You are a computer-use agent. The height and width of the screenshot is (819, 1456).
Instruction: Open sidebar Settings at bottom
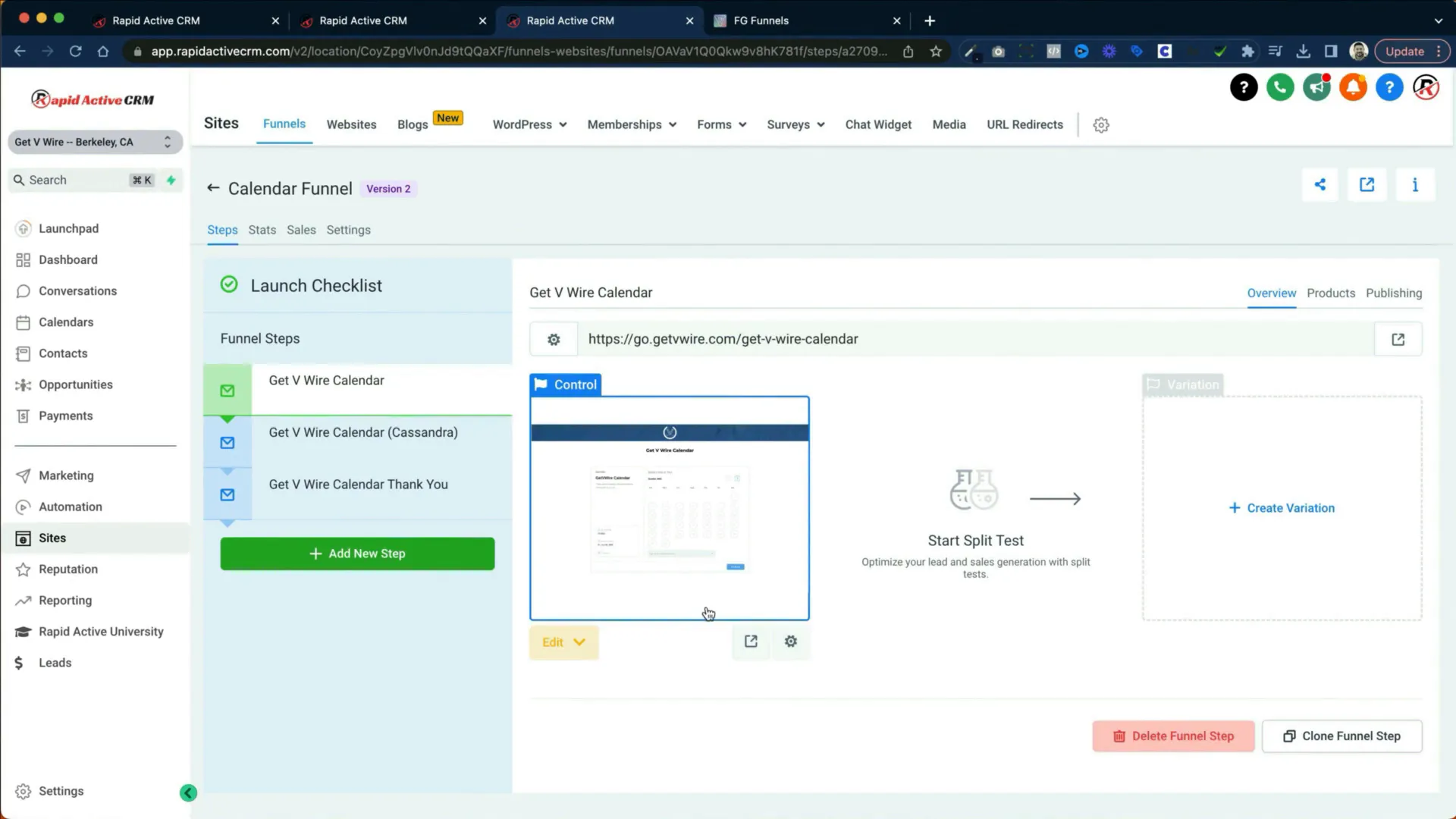coord(61,791)
